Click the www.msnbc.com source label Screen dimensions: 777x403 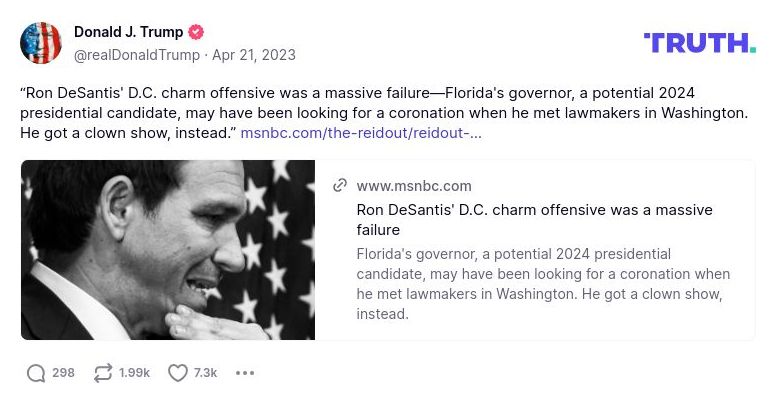tap(414, 186)
